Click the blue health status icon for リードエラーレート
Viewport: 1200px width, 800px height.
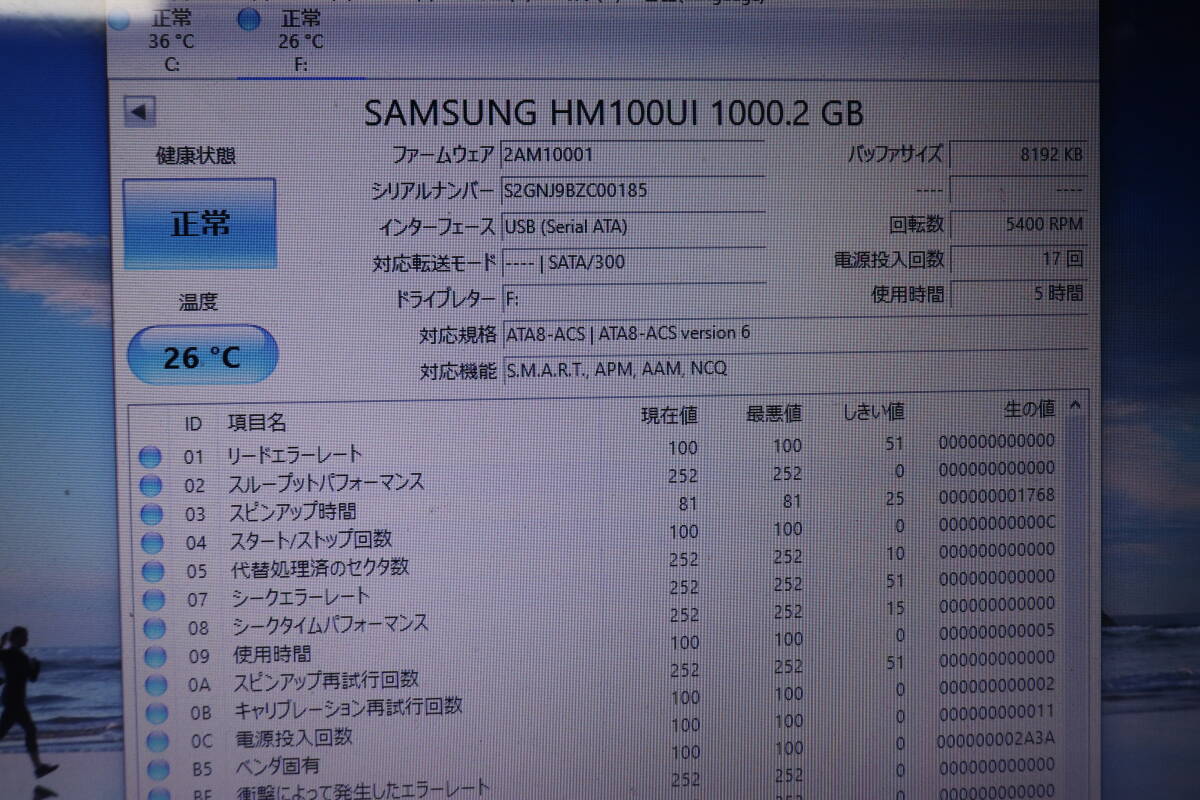click(x=152, y=457)
